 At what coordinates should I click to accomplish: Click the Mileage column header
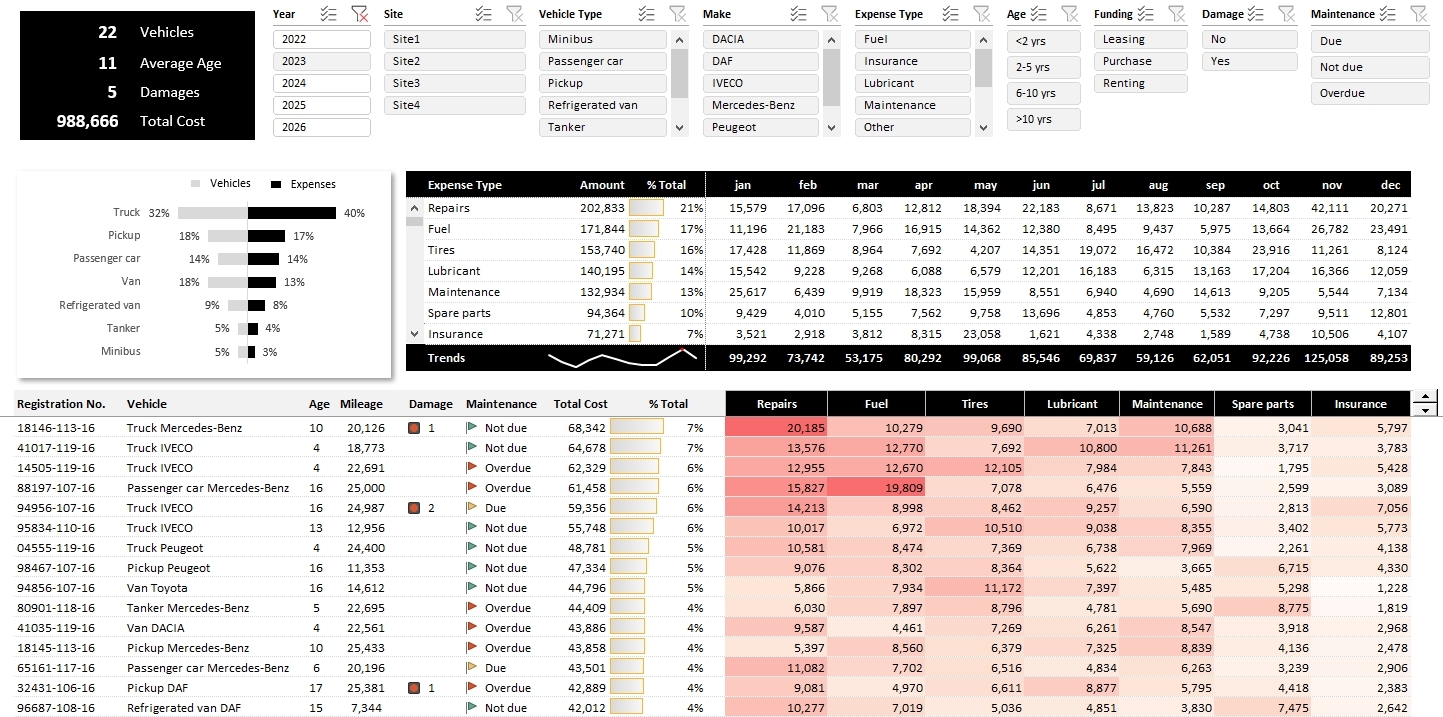(x=361, y=404)
